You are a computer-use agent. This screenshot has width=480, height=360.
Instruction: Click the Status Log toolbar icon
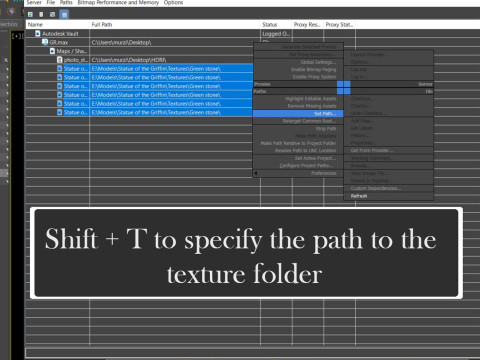pos(41,14)
